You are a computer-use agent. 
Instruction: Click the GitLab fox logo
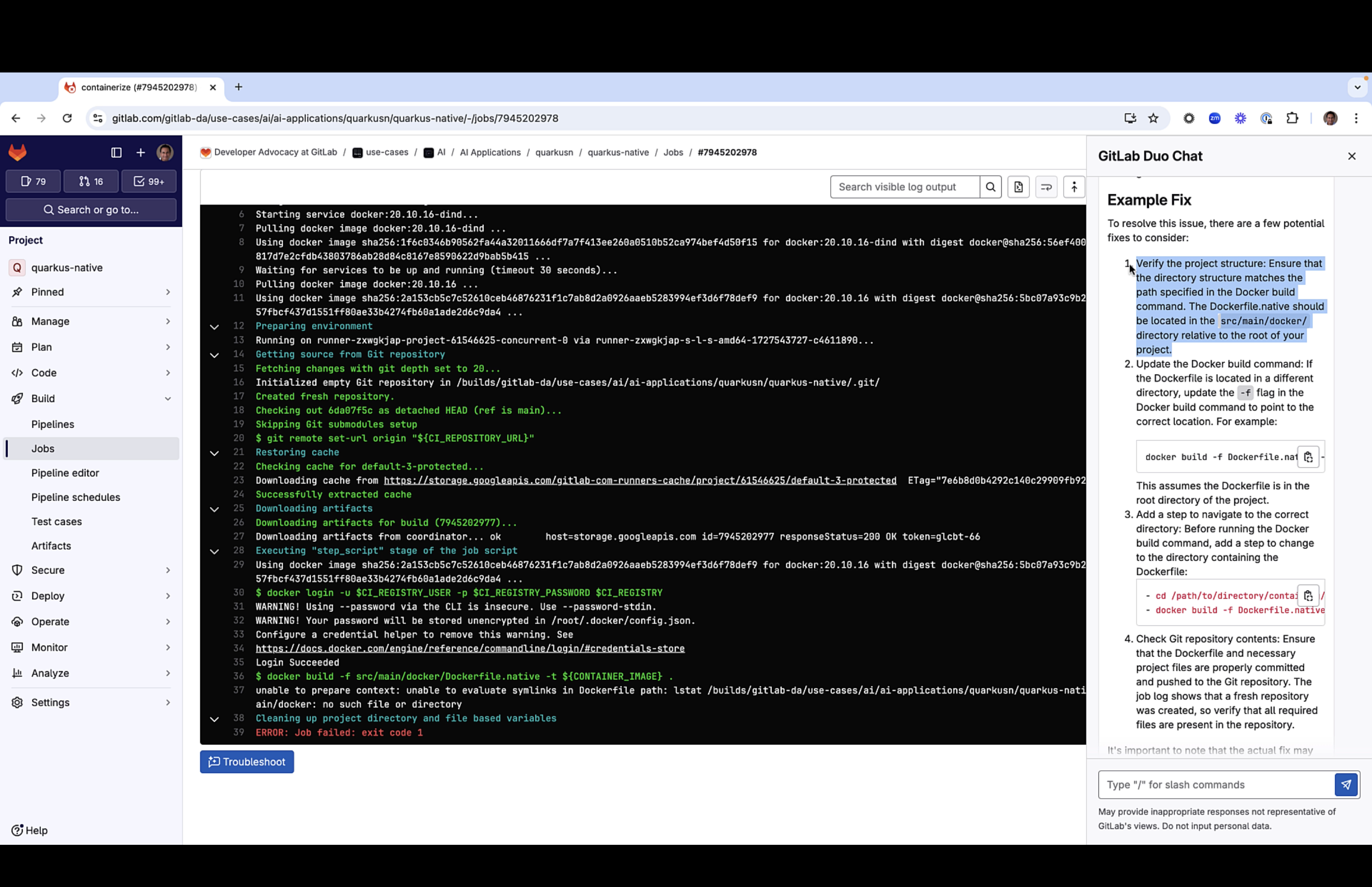(17, 153)
